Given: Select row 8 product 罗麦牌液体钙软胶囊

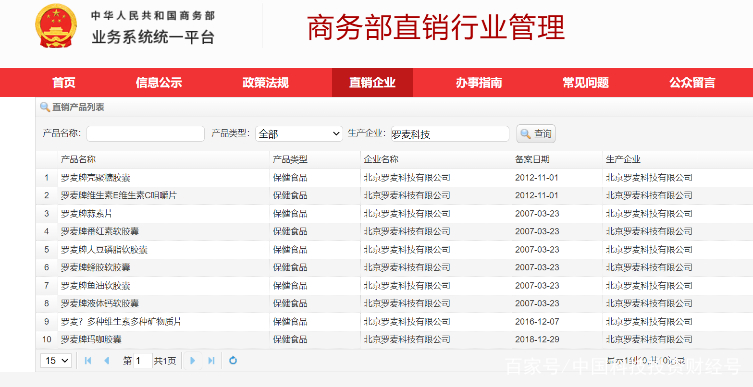Looking at the screenshot, I should tap(100, 303).
